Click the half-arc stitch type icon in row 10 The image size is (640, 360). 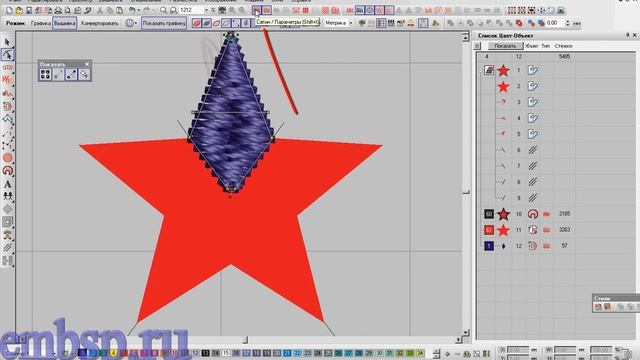(x=533, y=214)
